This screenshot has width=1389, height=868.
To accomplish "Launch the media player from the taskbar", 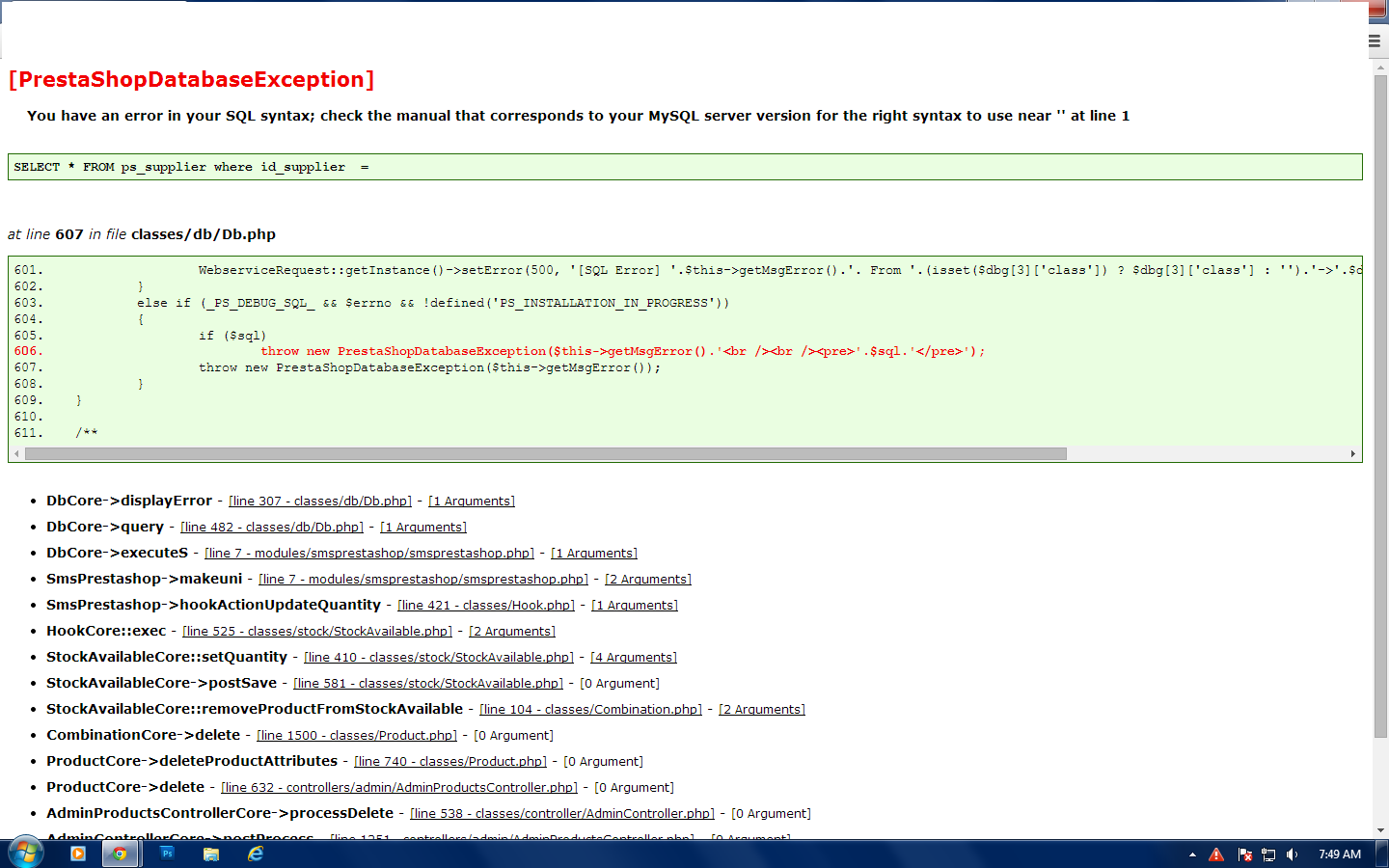I will click(78, 854).
